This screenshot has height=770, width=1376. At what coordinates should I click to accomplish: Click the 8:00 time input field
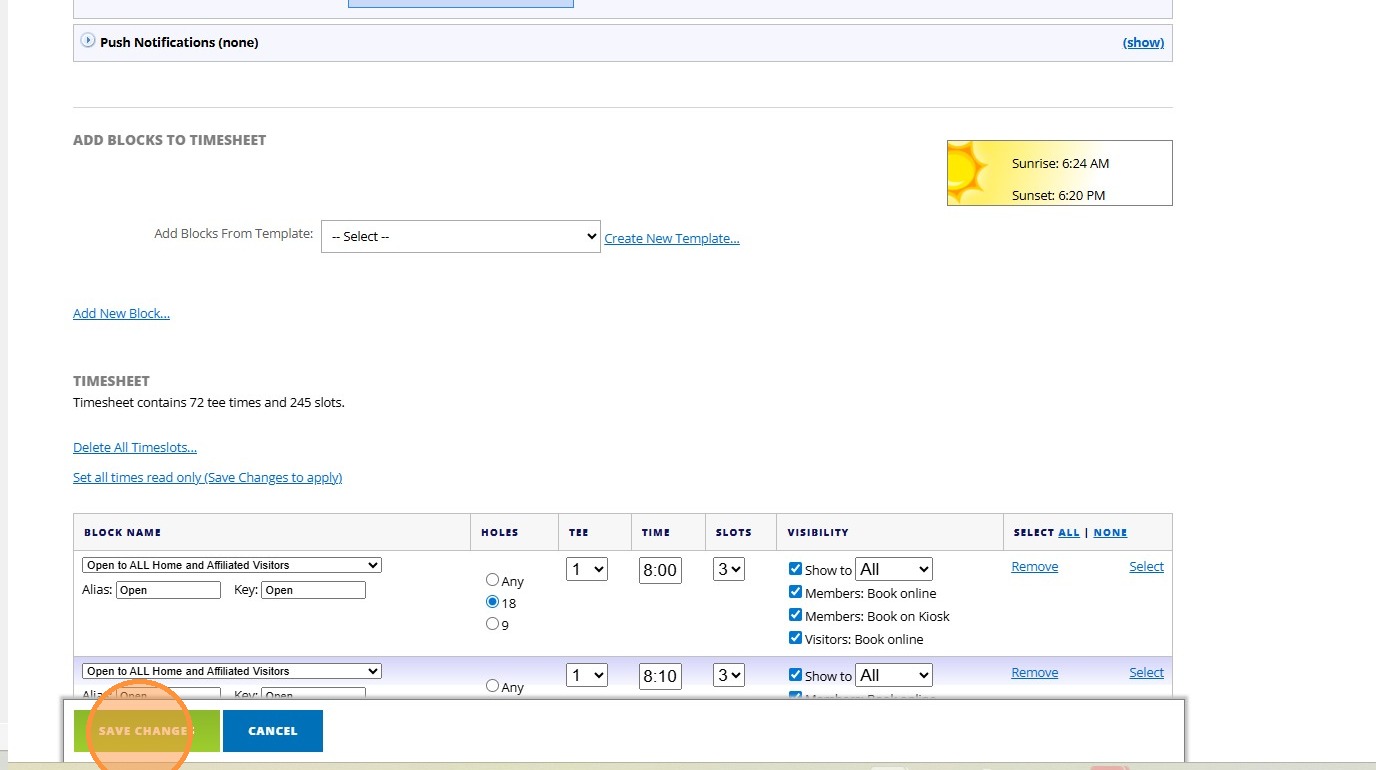pos(660,570)
